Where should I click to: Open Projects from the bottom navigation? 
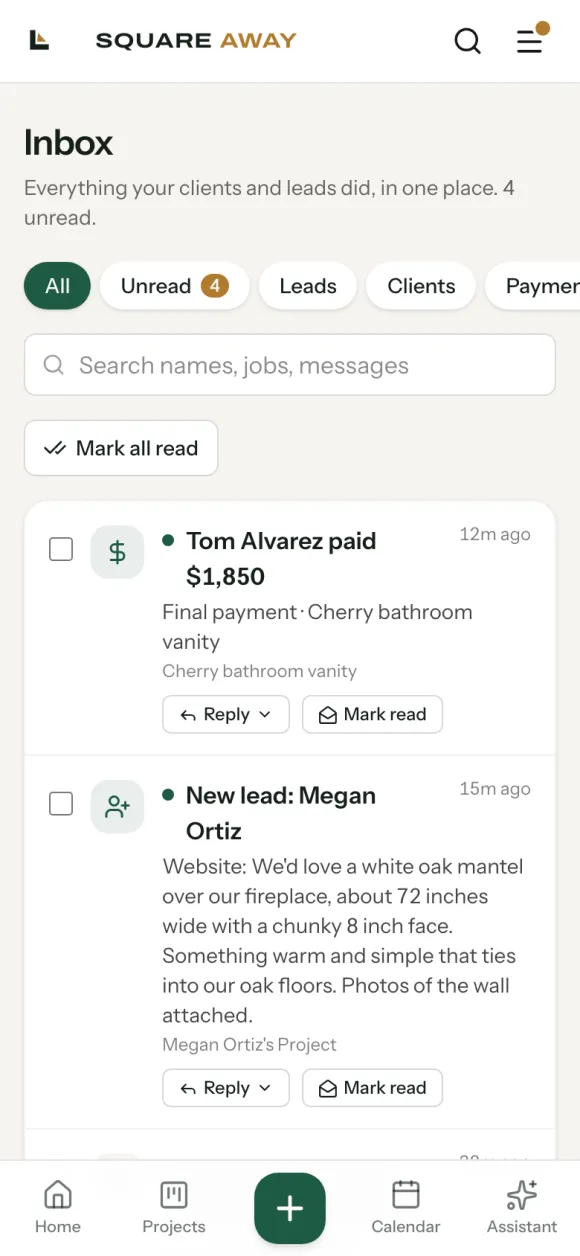pyautogui.click(x=174, y=1208)
